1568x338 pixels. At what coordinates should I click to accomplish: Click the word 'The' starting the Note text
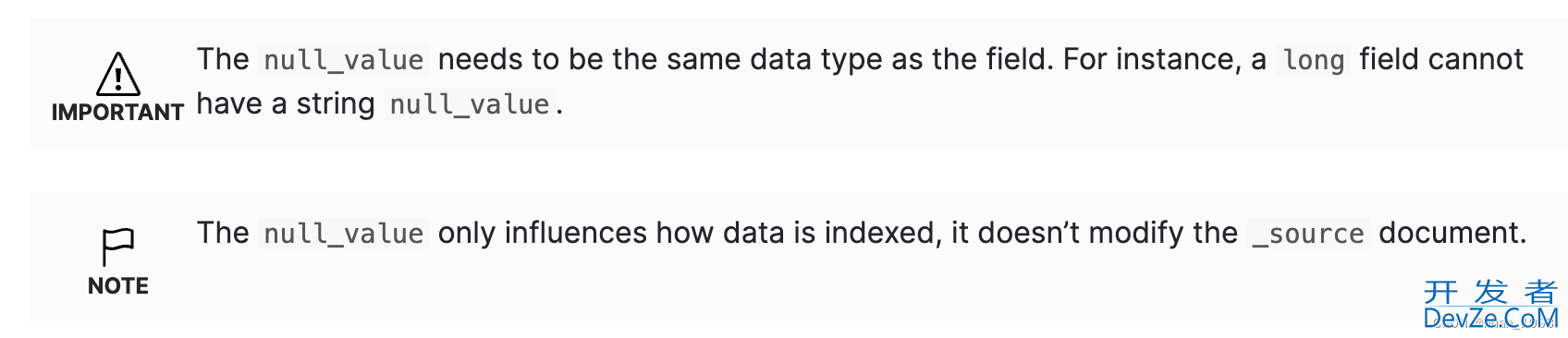223,233
